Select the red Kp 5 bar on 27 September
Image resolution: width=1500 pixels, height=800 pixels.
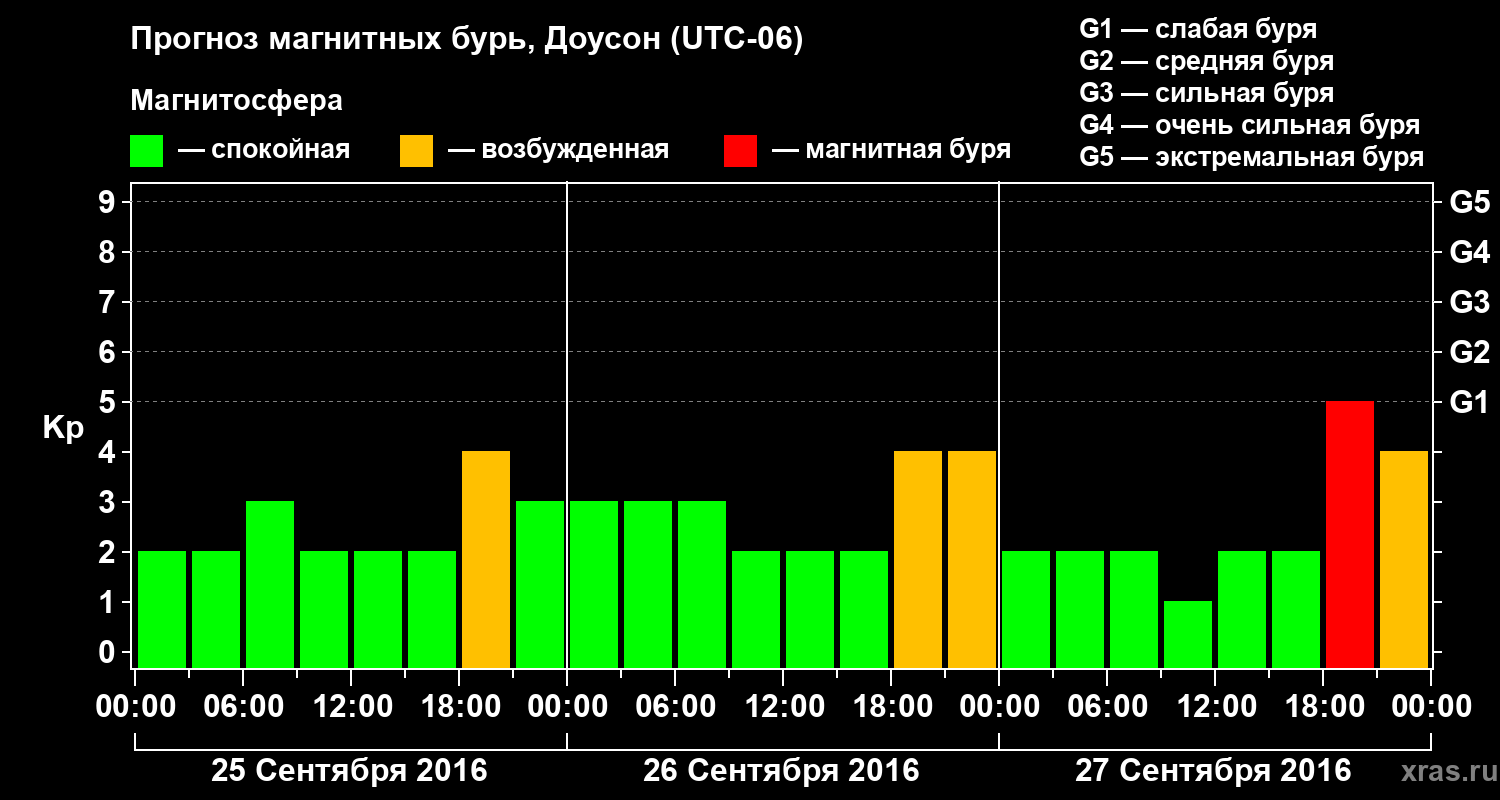click(1350, 534)
